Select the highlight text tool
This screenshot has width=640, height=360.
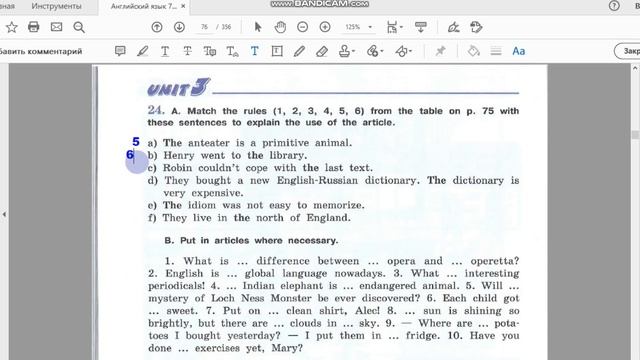(142, 51)
